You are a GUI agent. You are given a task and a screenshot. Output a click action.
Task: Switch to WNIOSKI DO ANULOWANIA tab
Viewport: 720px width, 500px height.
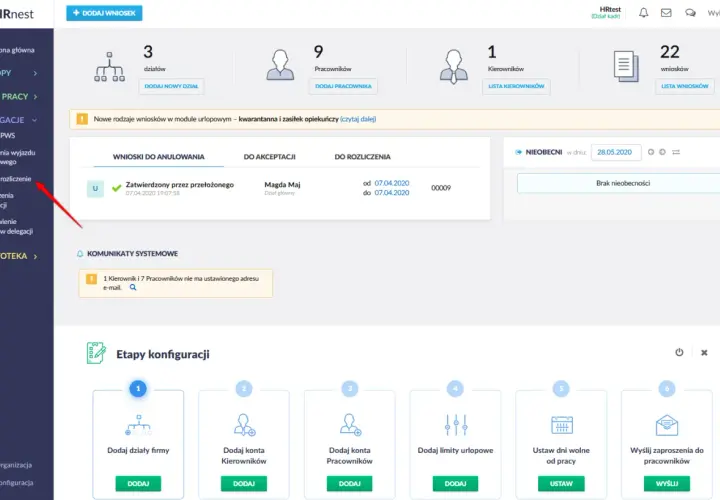click(x=158, y=157)
